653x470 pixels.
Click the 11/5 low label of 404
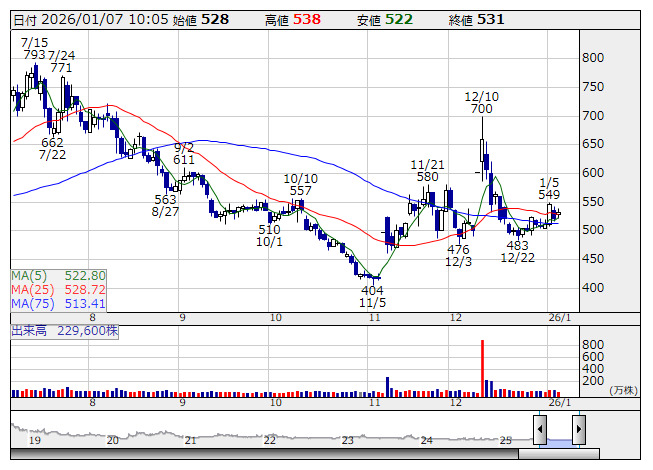[372, 296]
